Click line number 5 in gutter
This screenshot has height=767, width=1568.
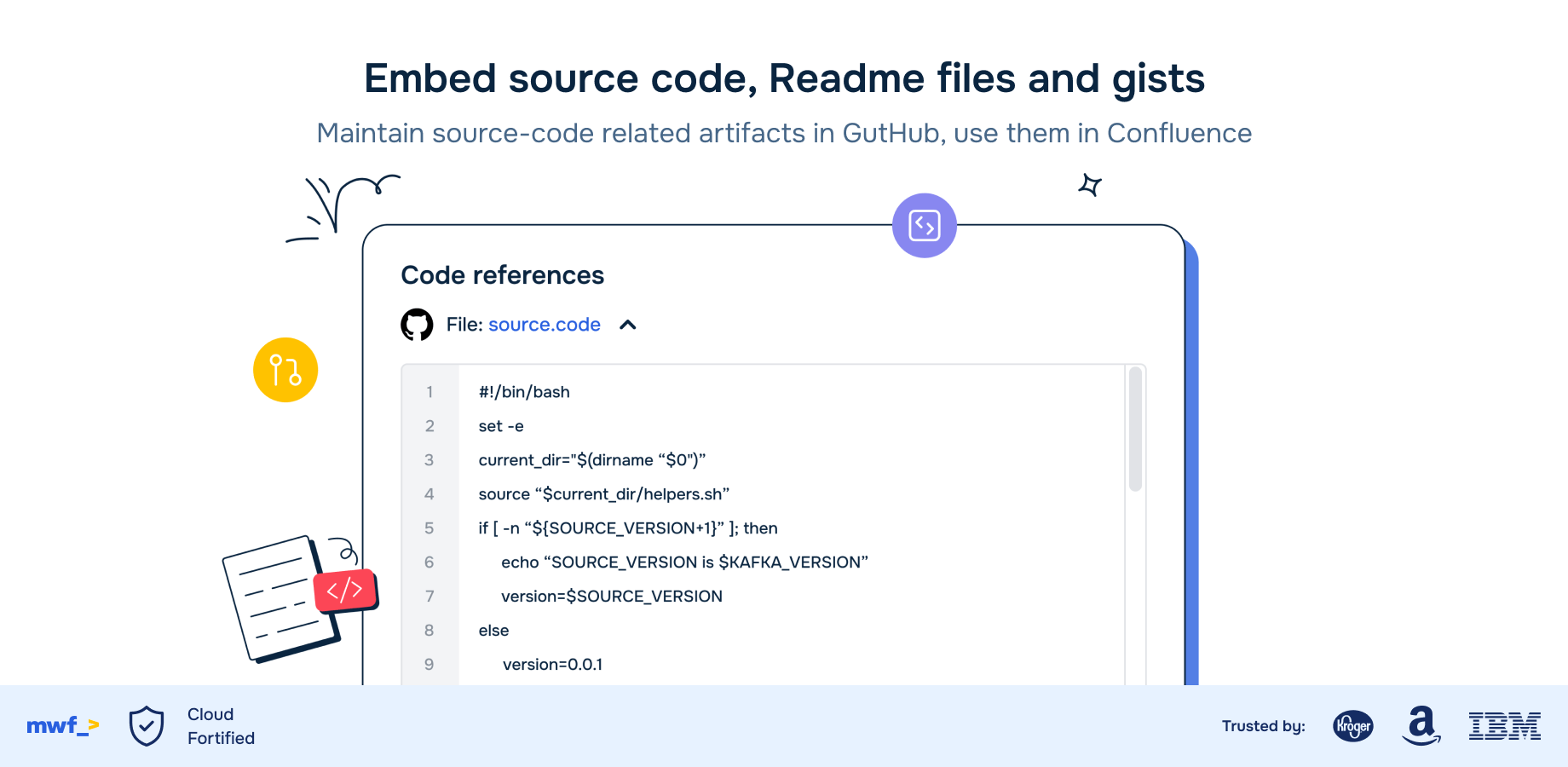tap(429, 528)
